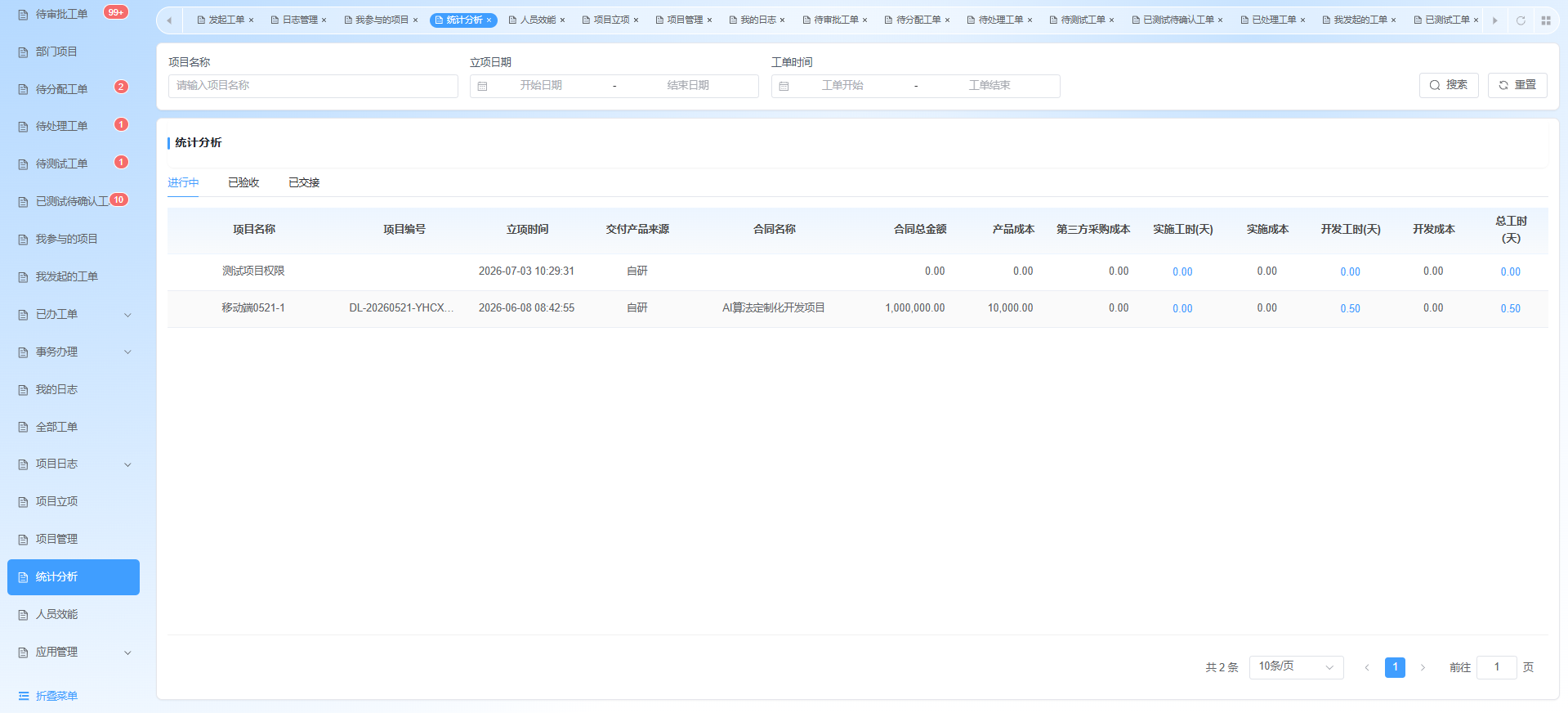This screenshot has width=1568, height=713.
Task: Close the 待分配工单 tab
Action: click(x=947, y=20)
